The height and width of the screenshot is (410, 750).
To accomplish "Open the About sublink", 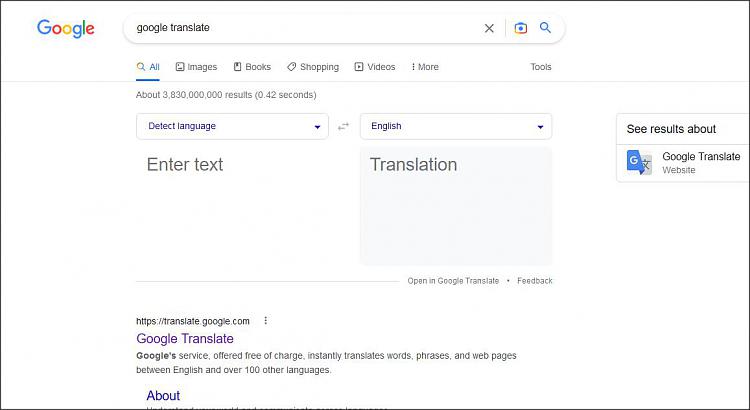I will click(x=163, y=396).
